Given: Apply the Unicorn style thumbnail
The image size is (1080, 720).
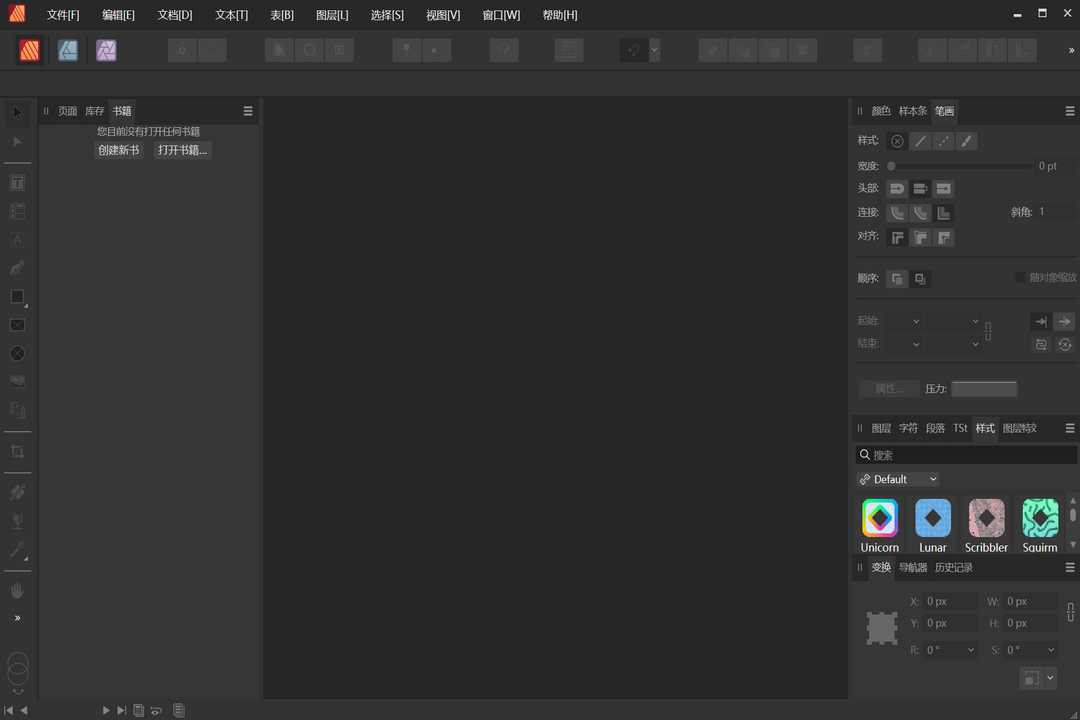Looking at the screenshot, I should point(879,518).
